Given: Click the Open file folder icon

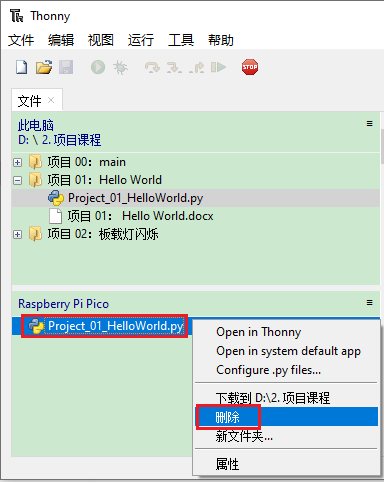Looking at the screenshot, I should 44,67.
